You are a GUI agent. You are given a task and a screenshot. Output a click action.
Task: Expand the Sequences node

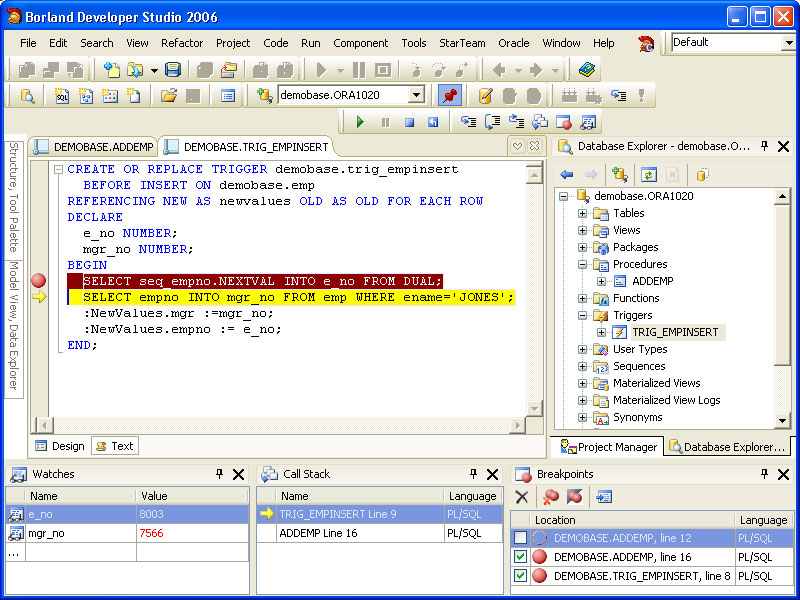coord(582,366)
